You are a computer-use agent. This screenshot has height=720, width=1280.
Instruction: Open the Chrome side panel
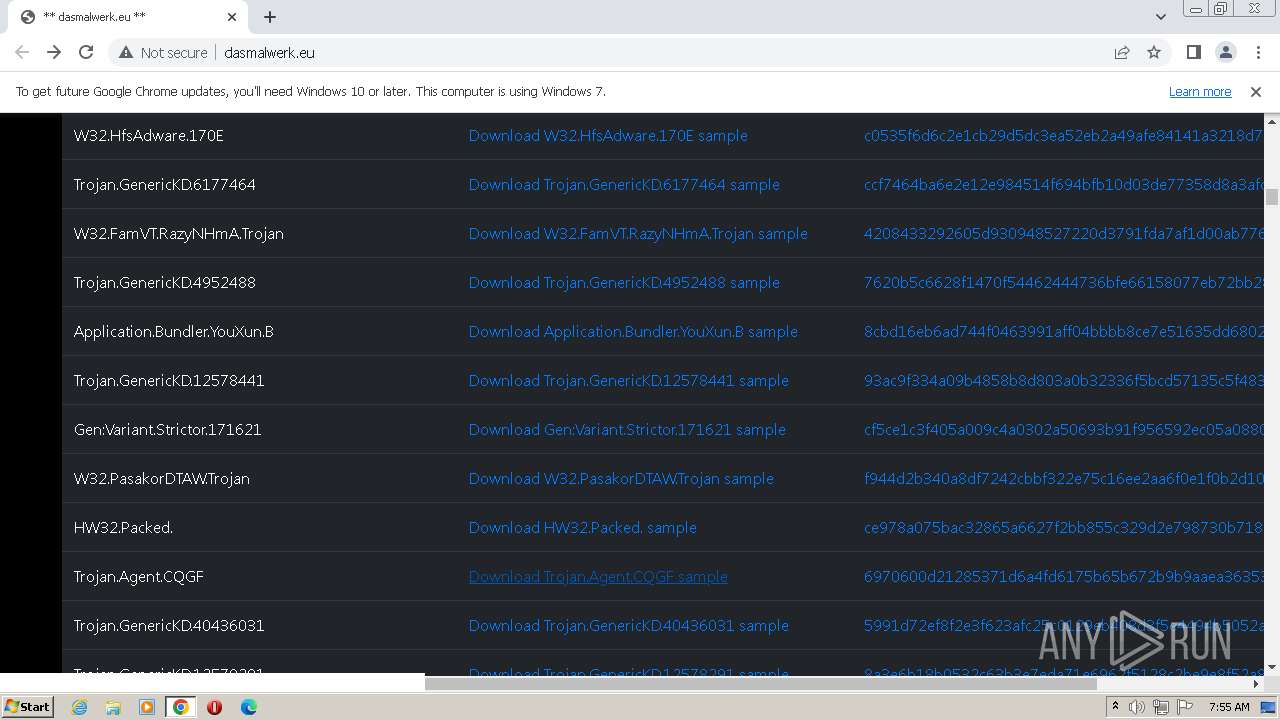click(x=1193, y=52)
